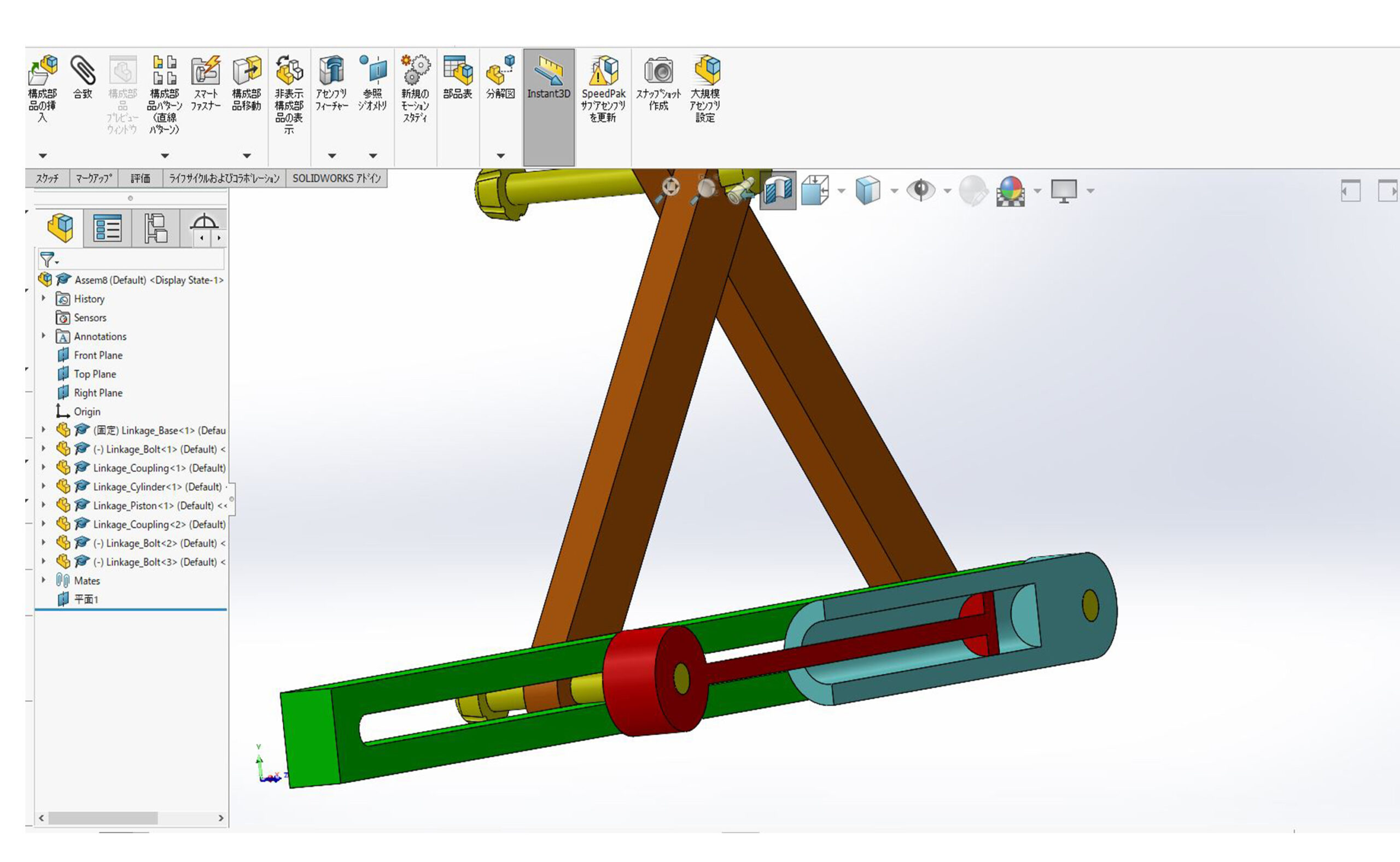Open dropdown under Reference Geometry
Screen dimensions: 1400x862
point(373,156)
